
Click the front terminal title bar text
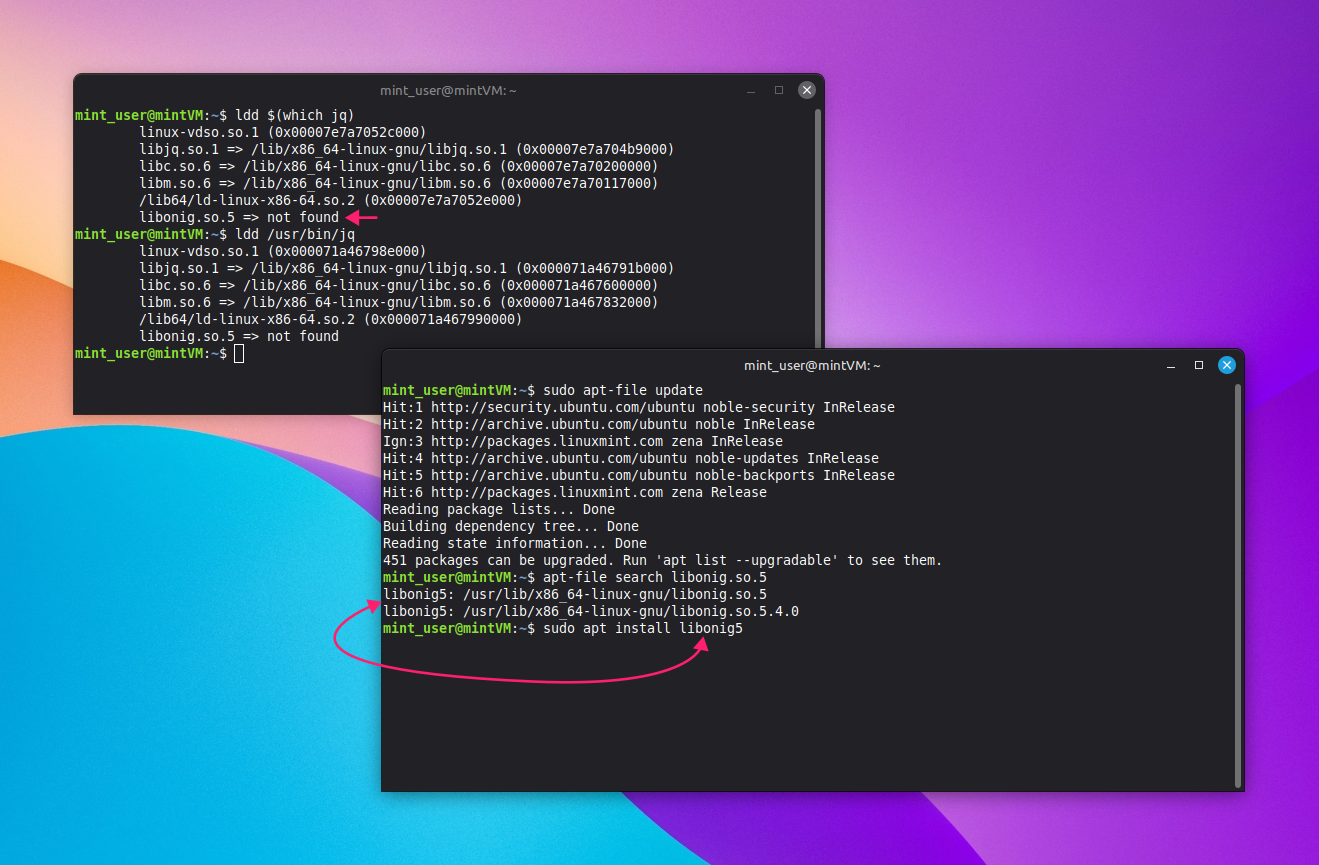(x=812, y=365)
